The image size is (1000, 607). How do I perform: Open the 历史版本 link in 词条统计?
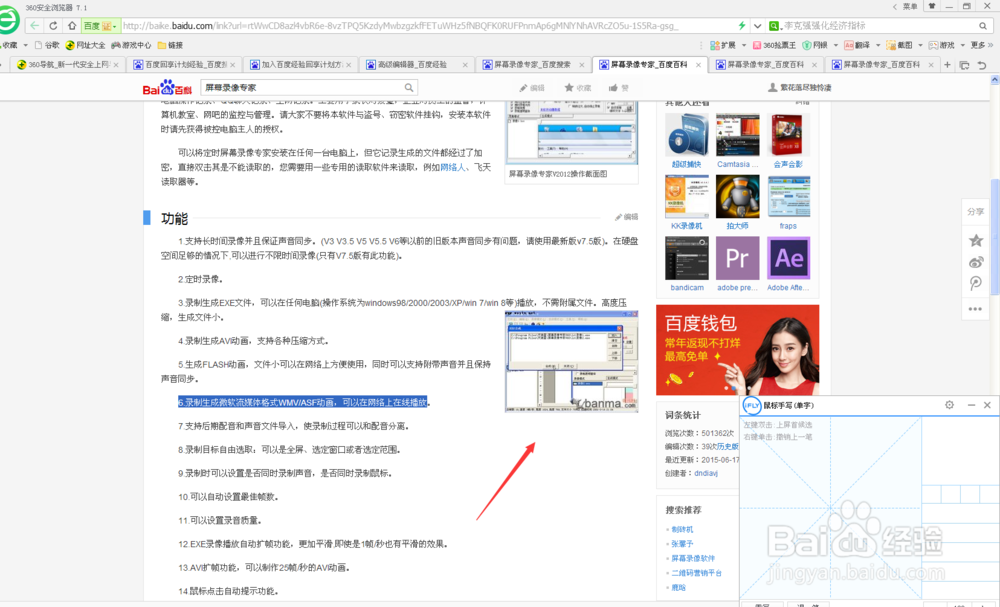[728, 446]
